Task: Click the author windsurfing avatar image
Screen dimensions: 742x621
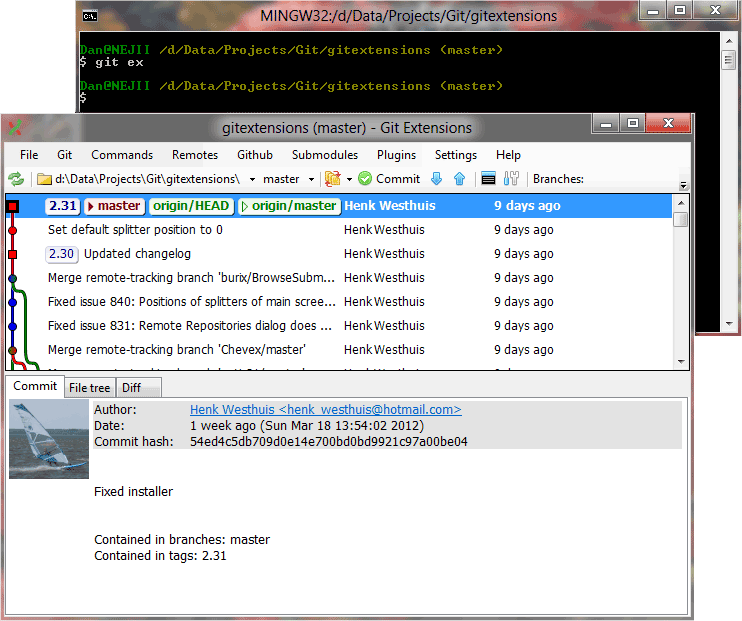Action: [49, 439]
